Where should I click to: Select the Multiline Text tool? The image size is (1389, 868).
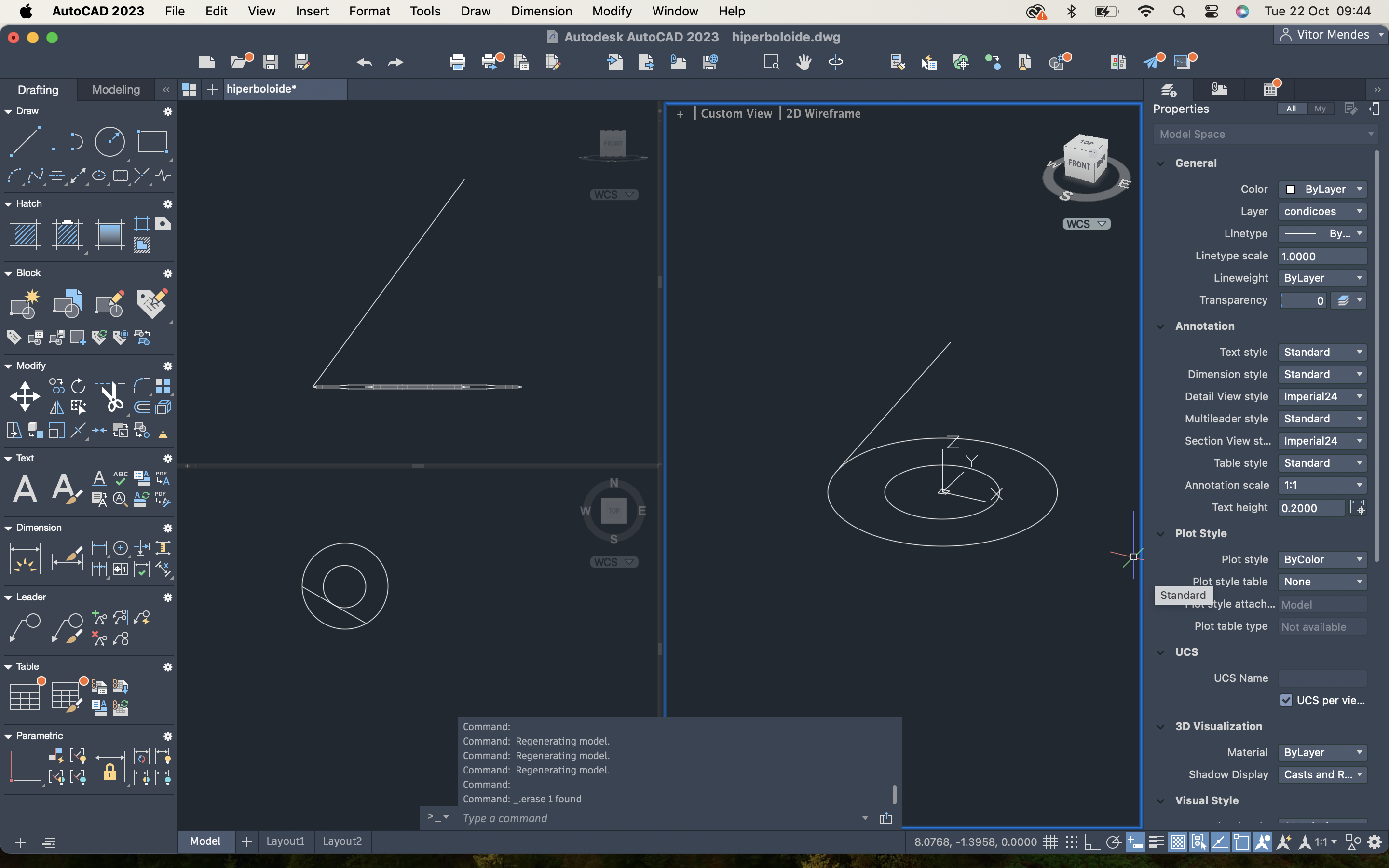(x=25, y=489)
